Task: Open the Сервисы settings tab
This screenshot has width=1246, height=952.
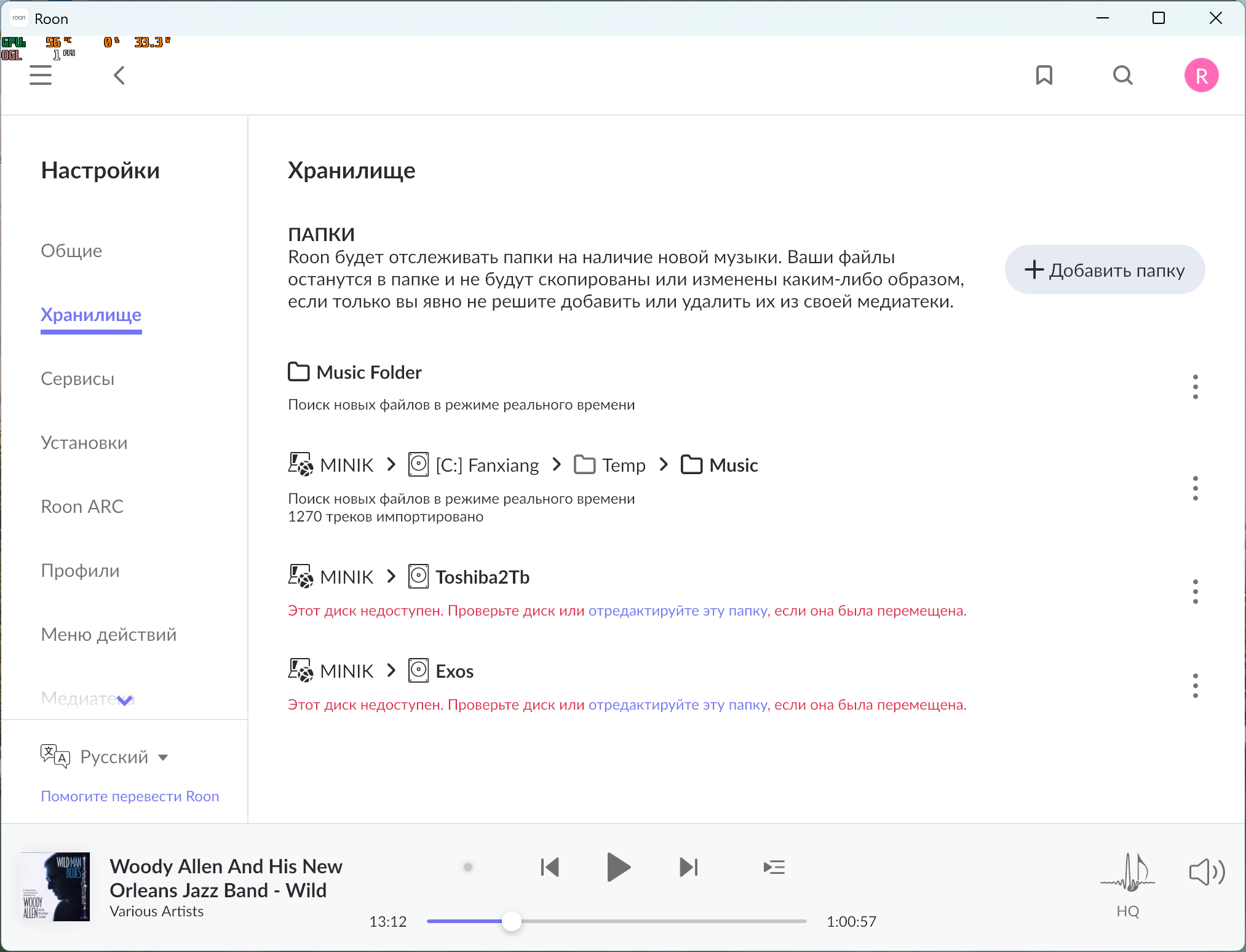Action: (x=77, y=379)
